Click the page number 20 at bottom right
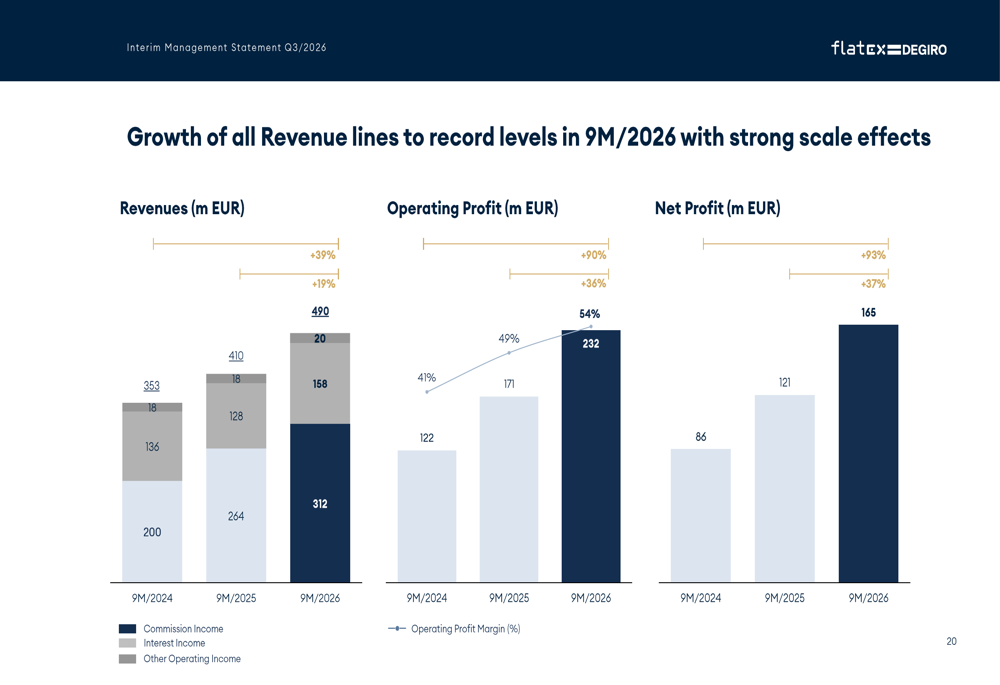This screenshot has height=685, width=1000. tap(952, 642)
